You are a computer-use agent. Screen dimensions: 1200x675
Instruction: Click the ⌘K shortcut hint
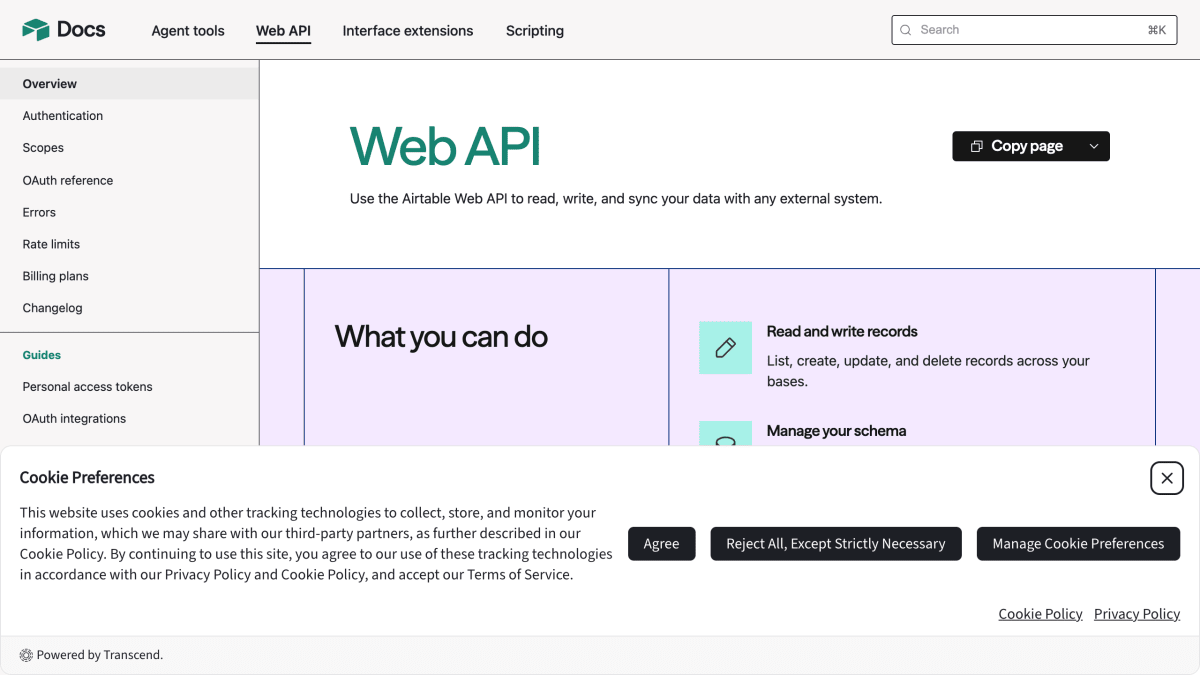(1157, 30)
